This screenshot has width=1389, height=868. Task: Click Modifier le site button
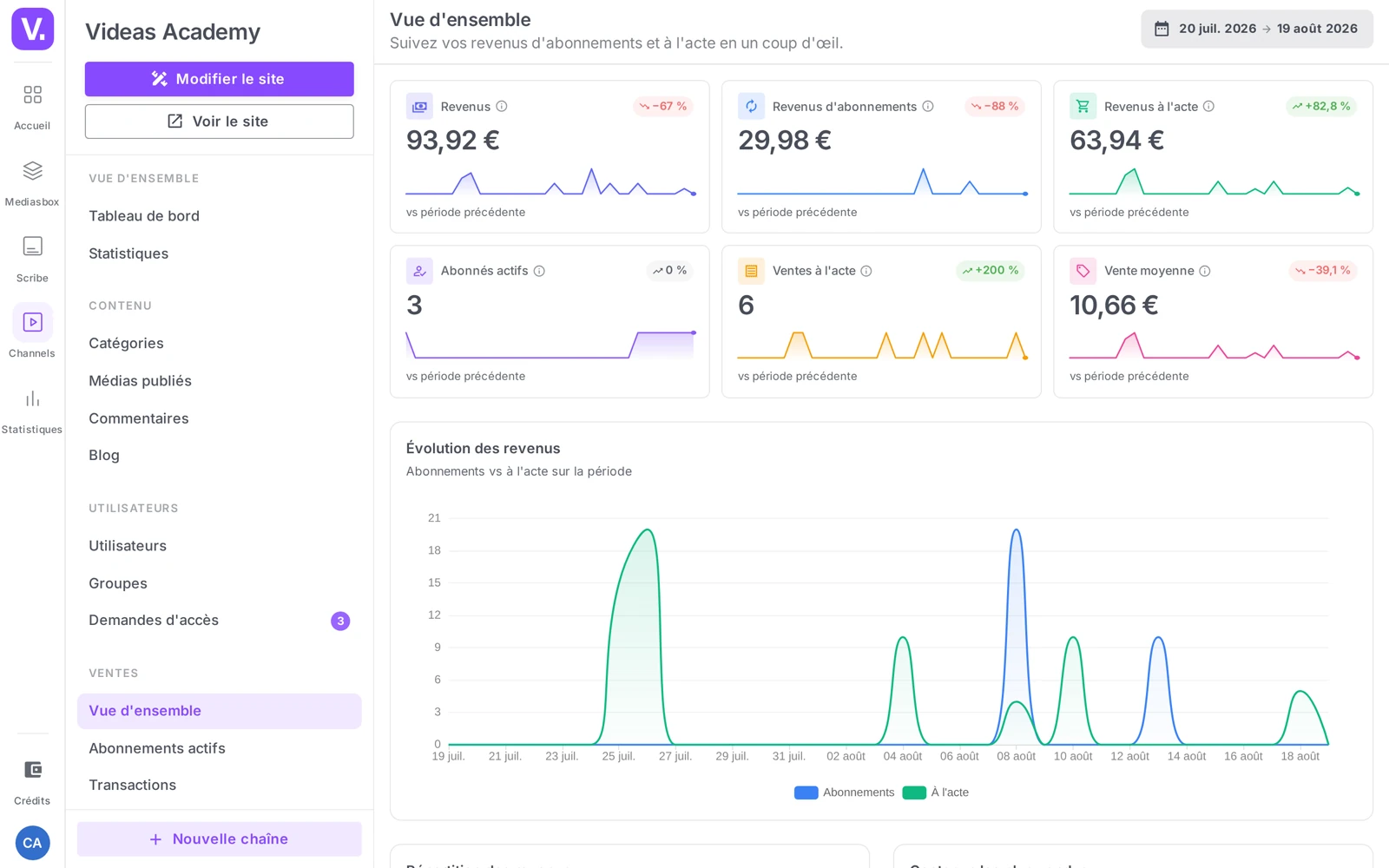pyautogui.click(x=219, y=79)
